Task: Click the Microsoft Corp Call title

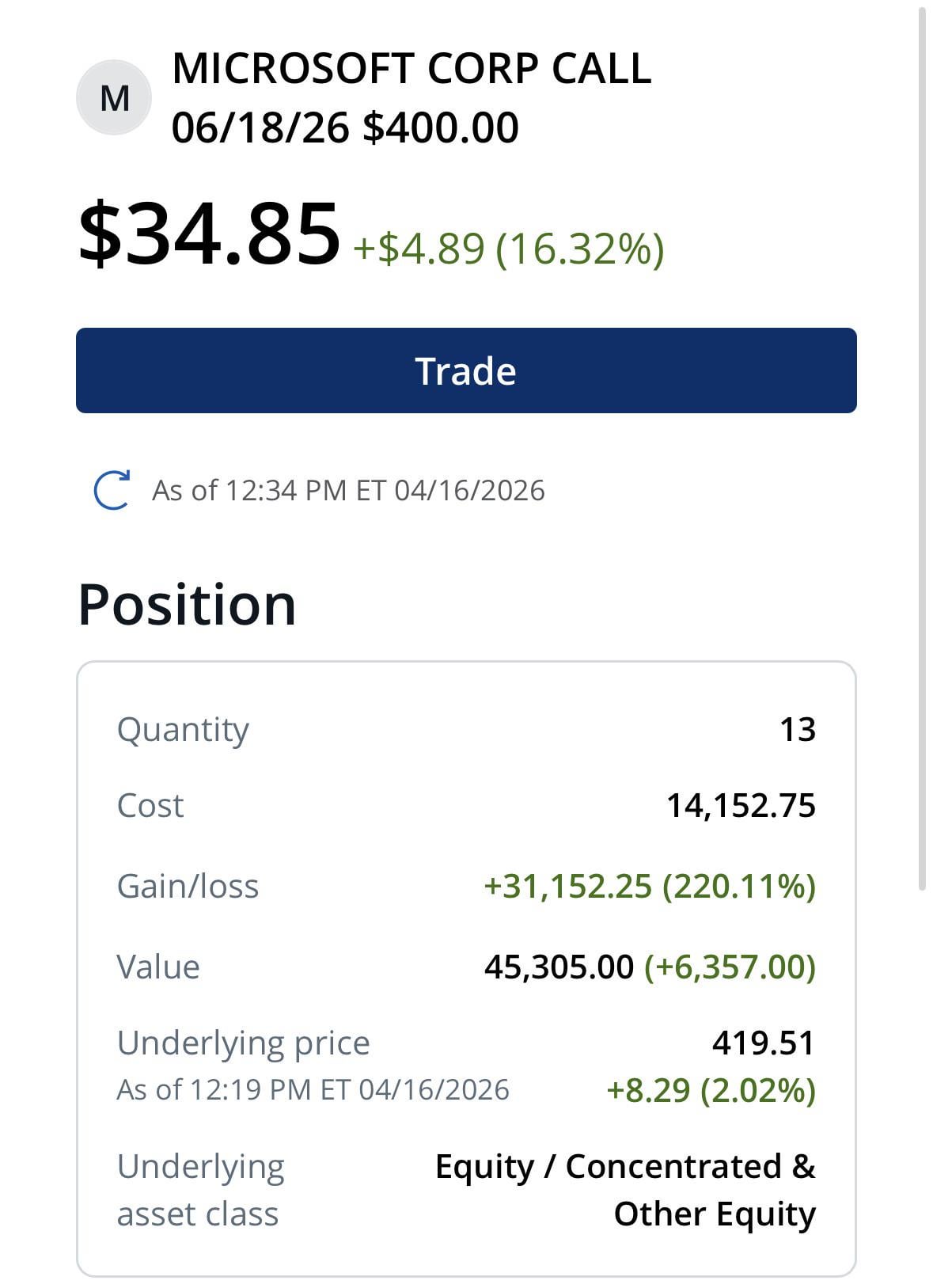Action: point(411,69)
